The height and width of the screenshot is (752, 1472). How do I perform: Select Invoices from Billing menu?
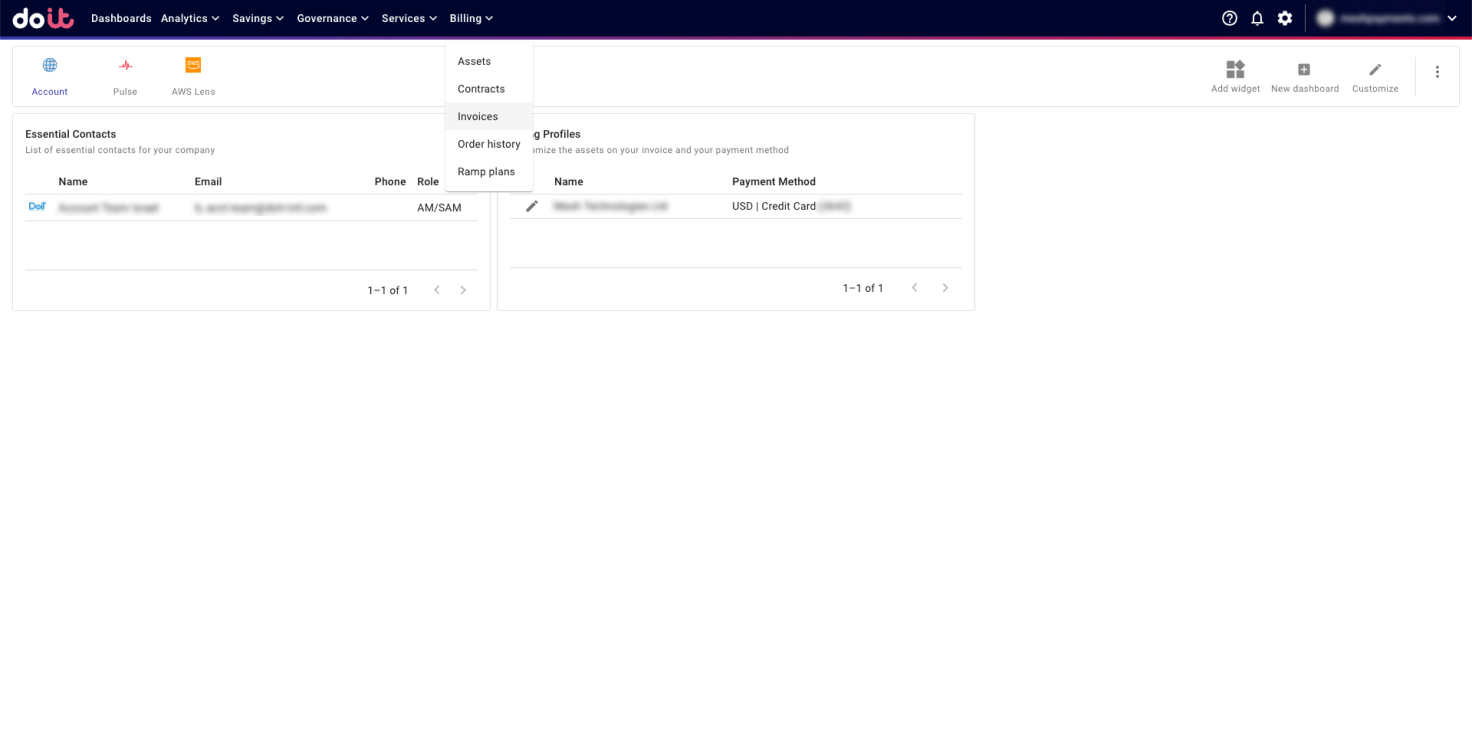point(478,117)
